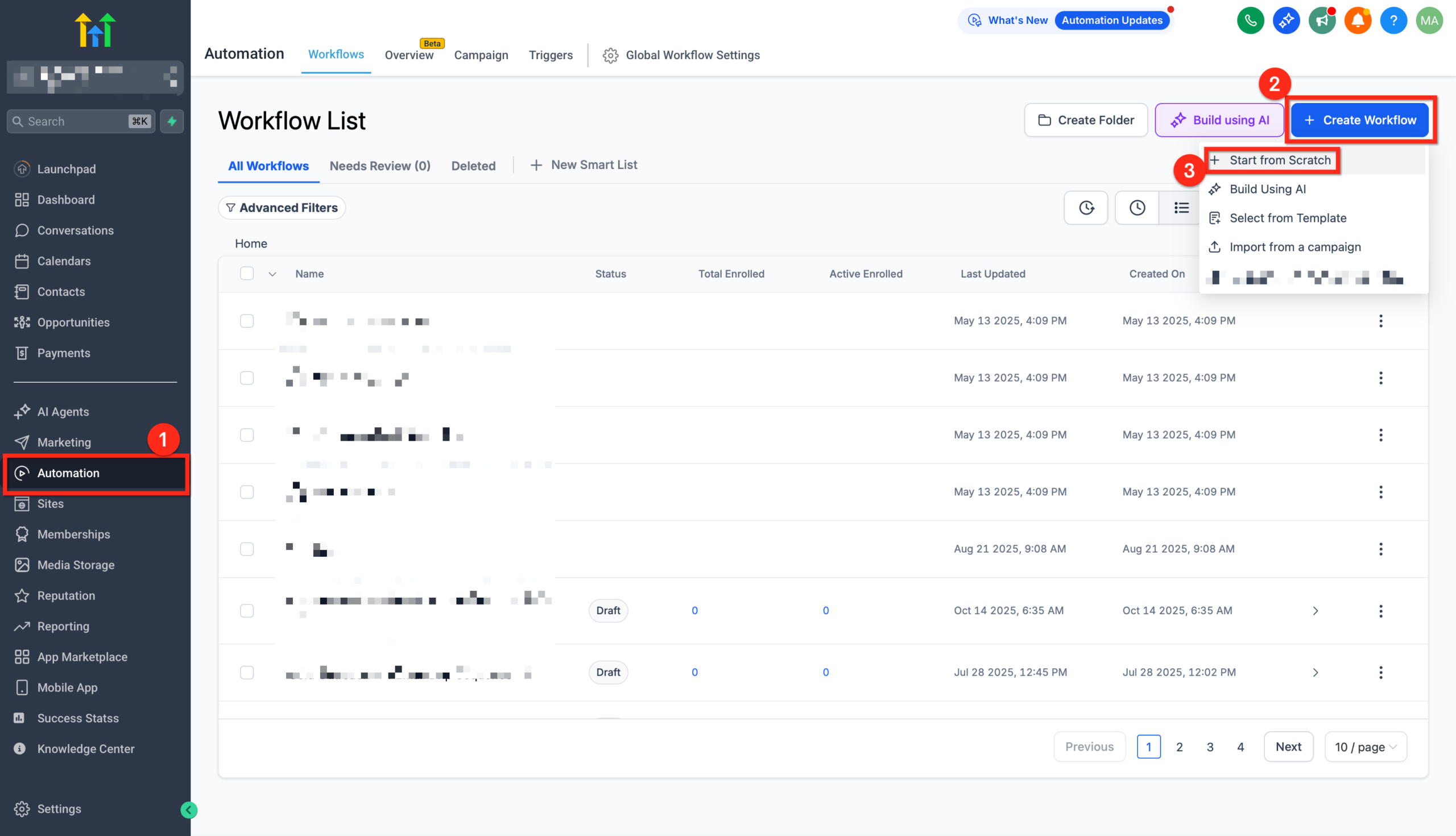
Task: Open announcements via the megaphone icon
Action: (x=1322, y=20)
